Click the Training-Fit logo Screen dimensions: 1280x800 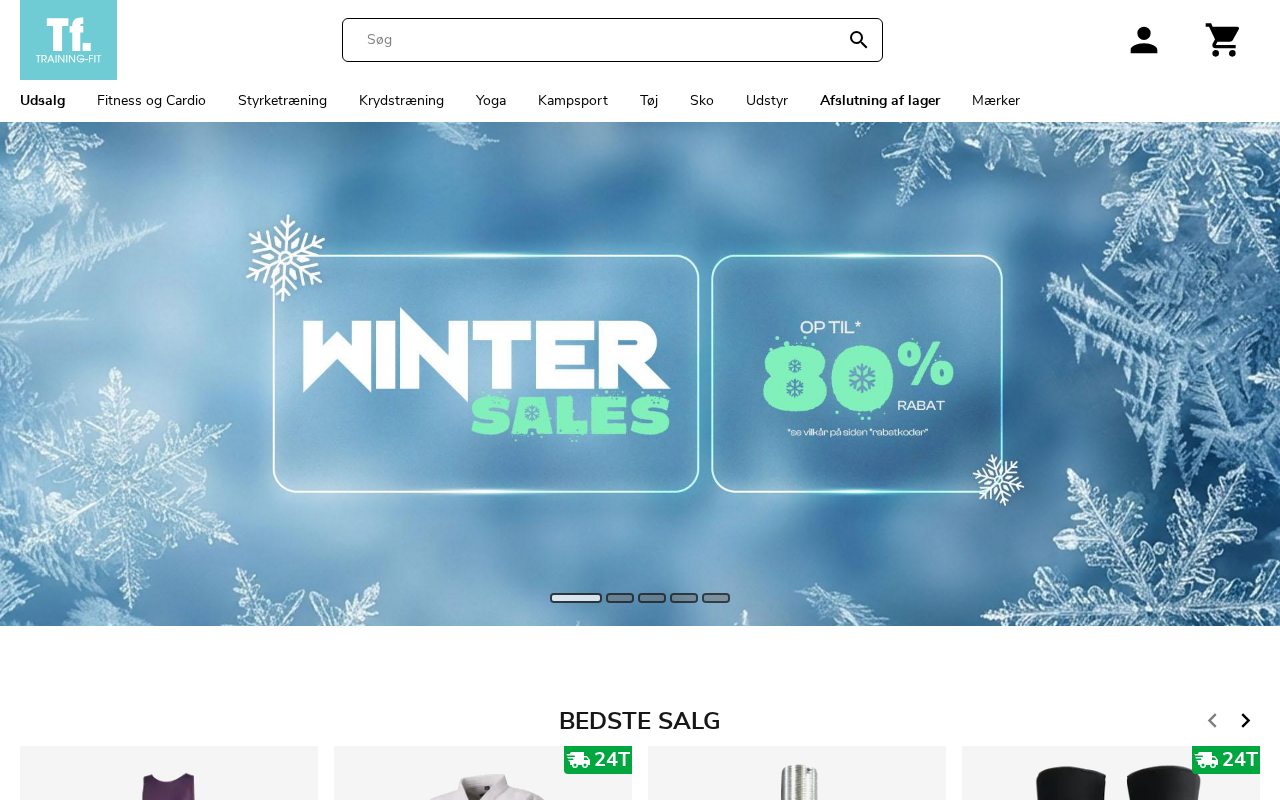pyautogui.click(x=68, y=40)
